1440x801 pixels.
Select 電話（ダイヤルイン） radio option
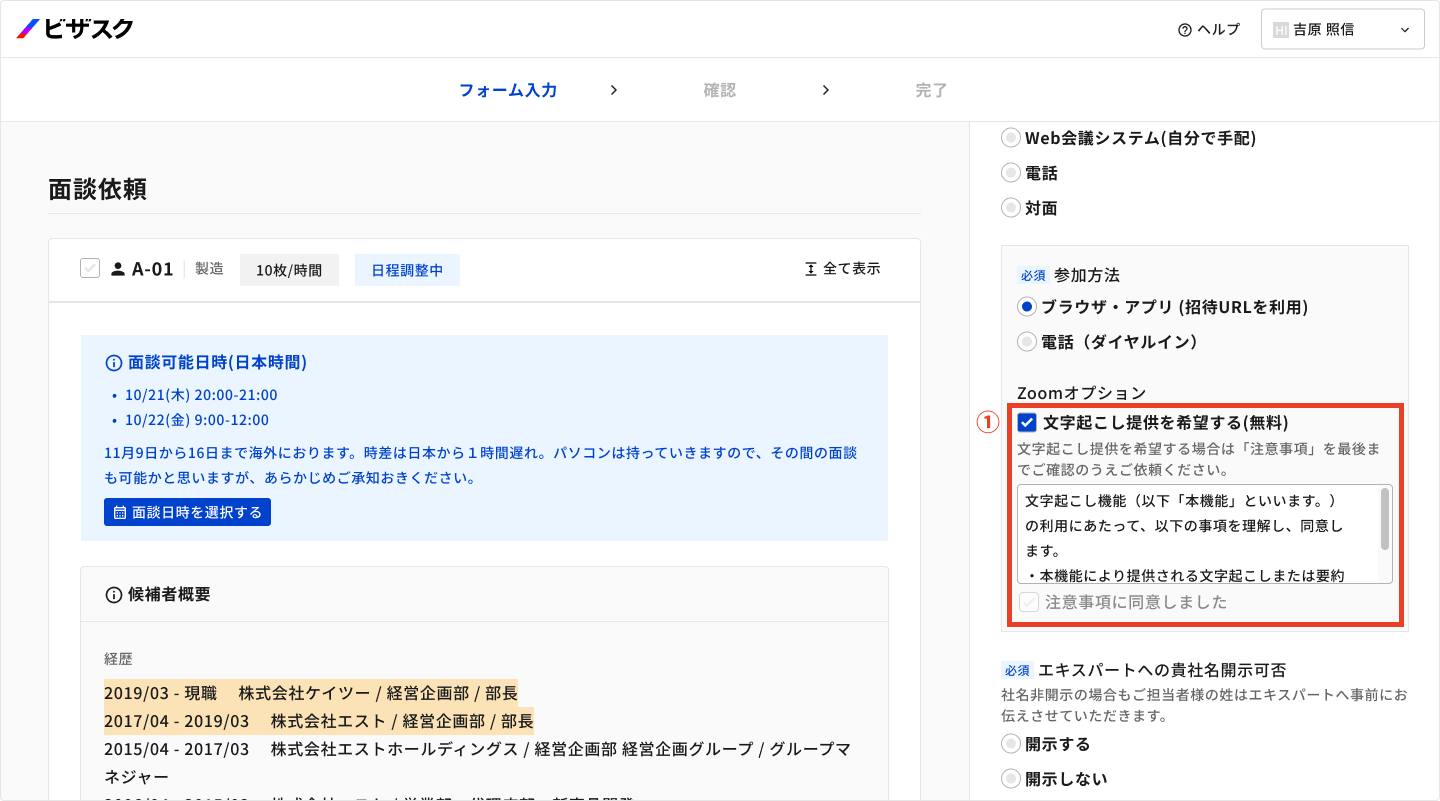click(x=1027, y=342)
